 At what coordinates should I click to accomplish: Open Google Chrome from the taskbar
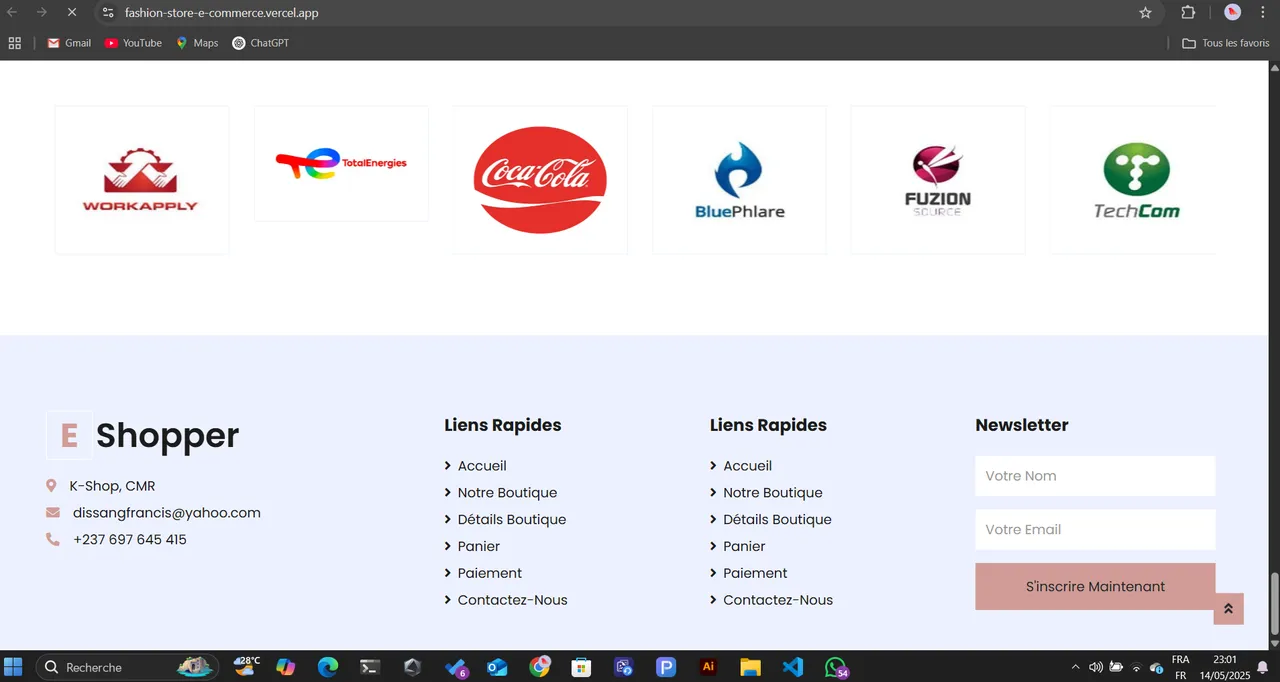540,667
